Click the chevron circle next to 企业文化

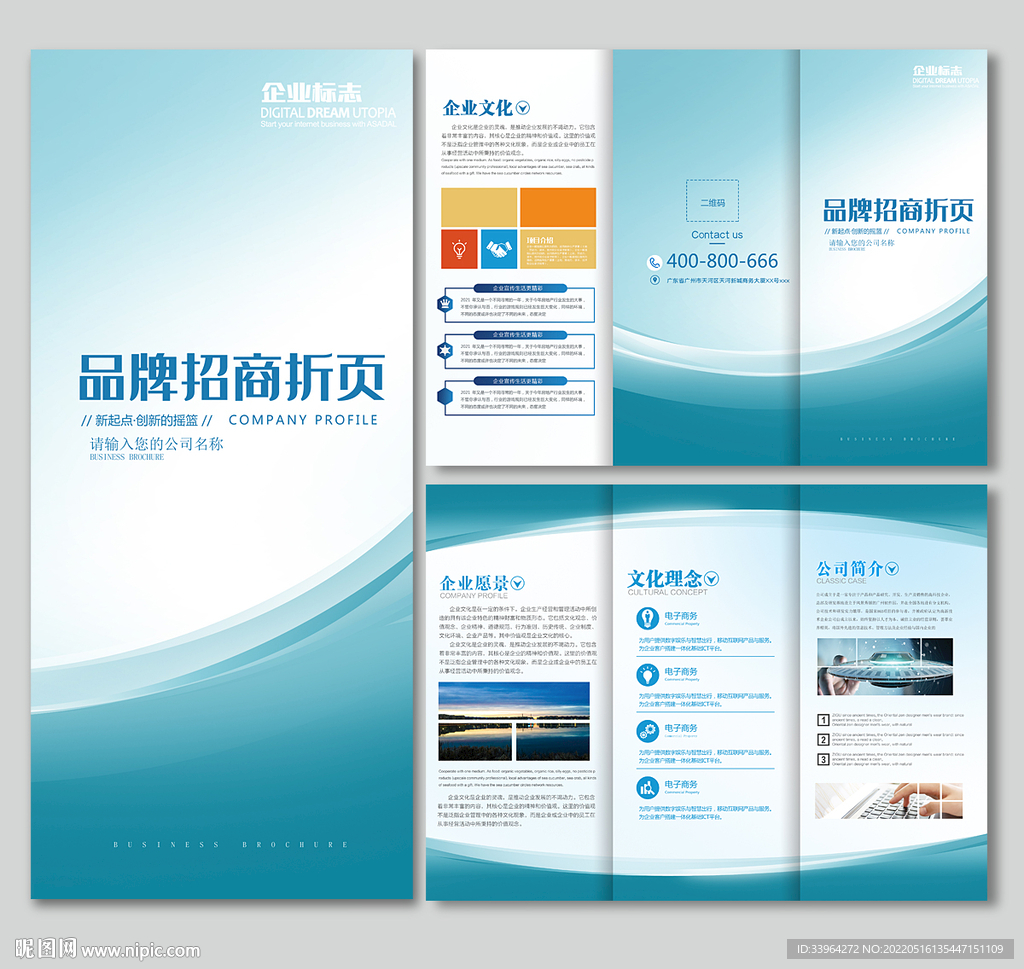(x=522, y=108)
